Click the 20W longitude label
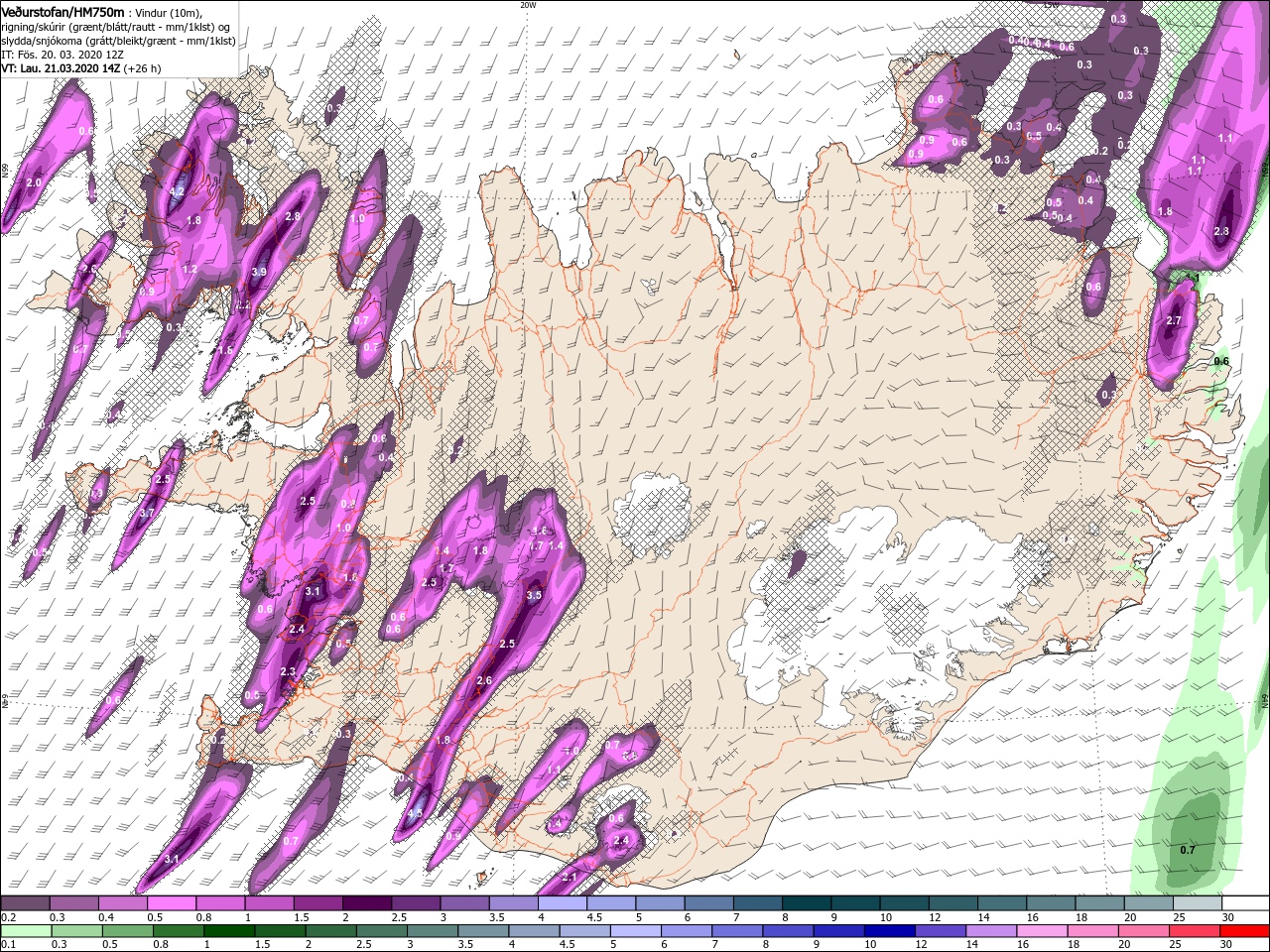 point(528,4)
